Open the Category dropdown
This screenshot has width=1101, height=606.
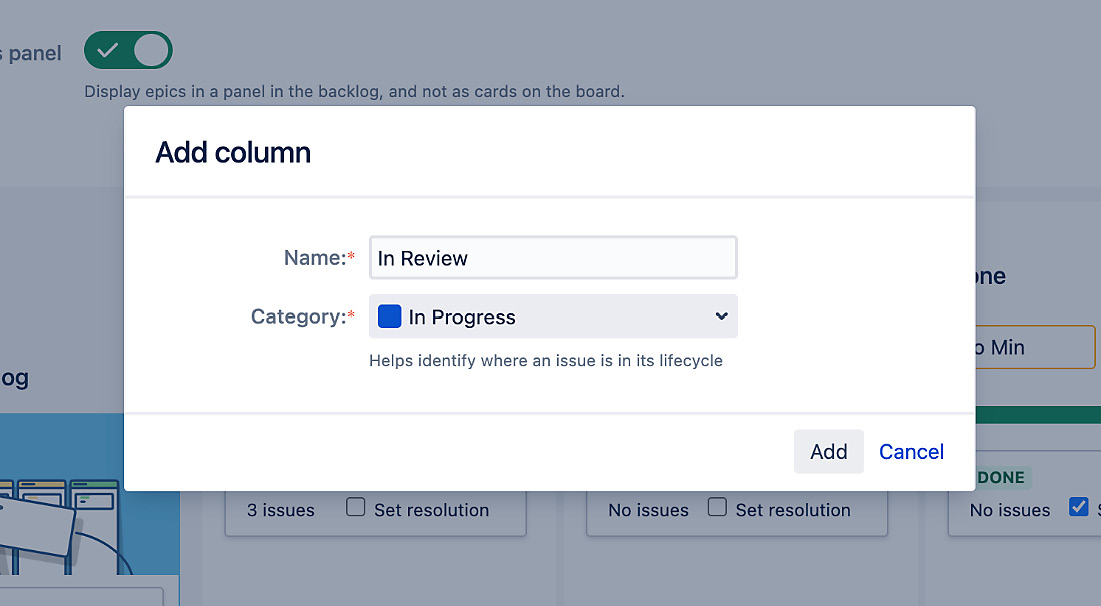[553, 315]
